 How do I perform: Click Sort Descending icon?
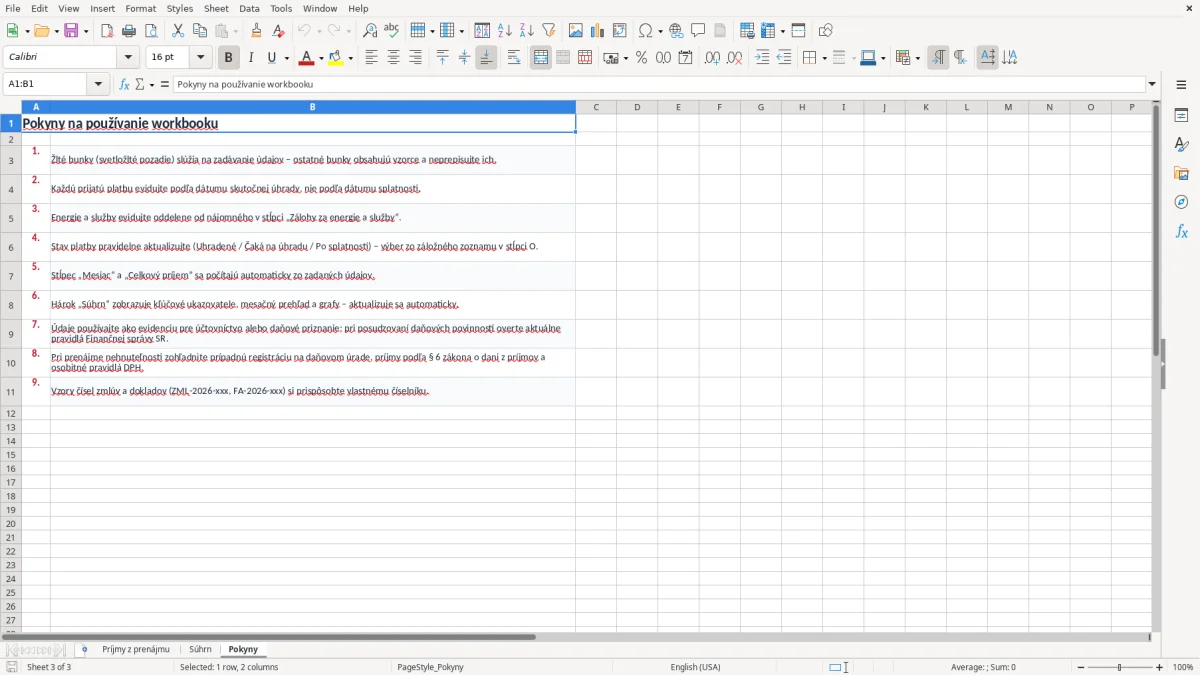[x=527, y=31]
